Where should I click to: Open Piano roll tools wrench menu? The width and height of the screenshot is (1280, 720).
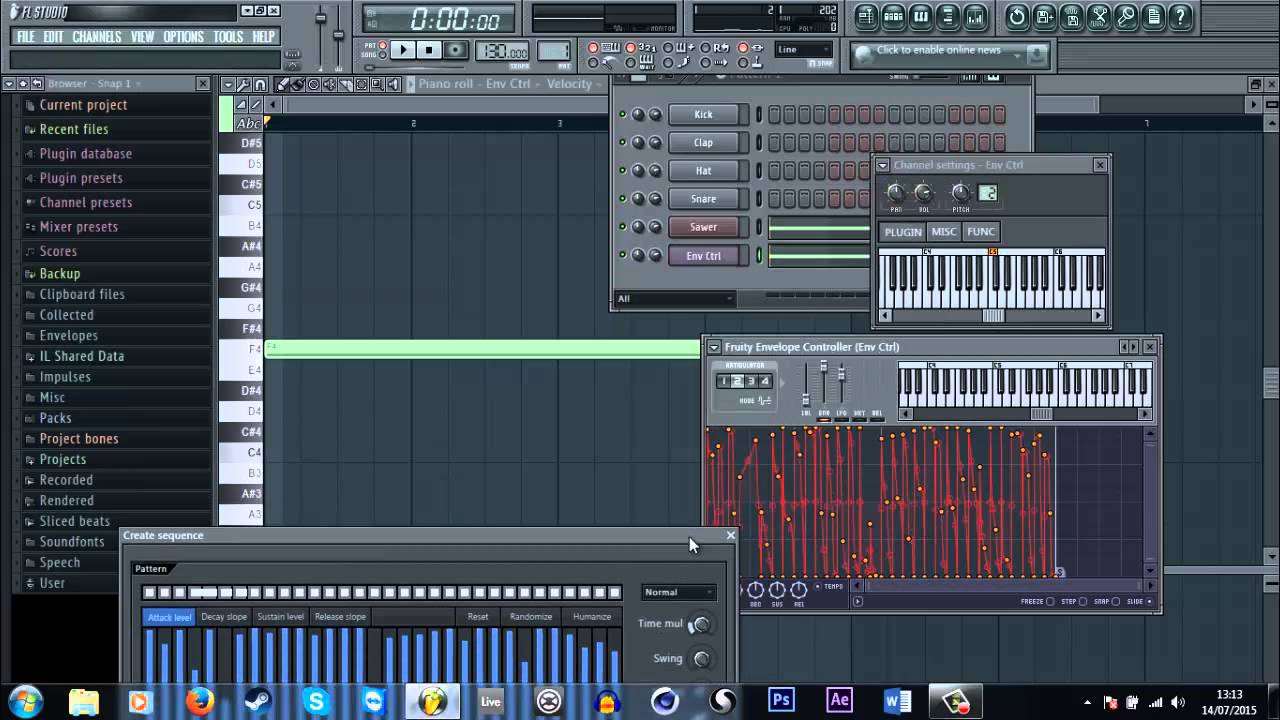tap(243, 84)
